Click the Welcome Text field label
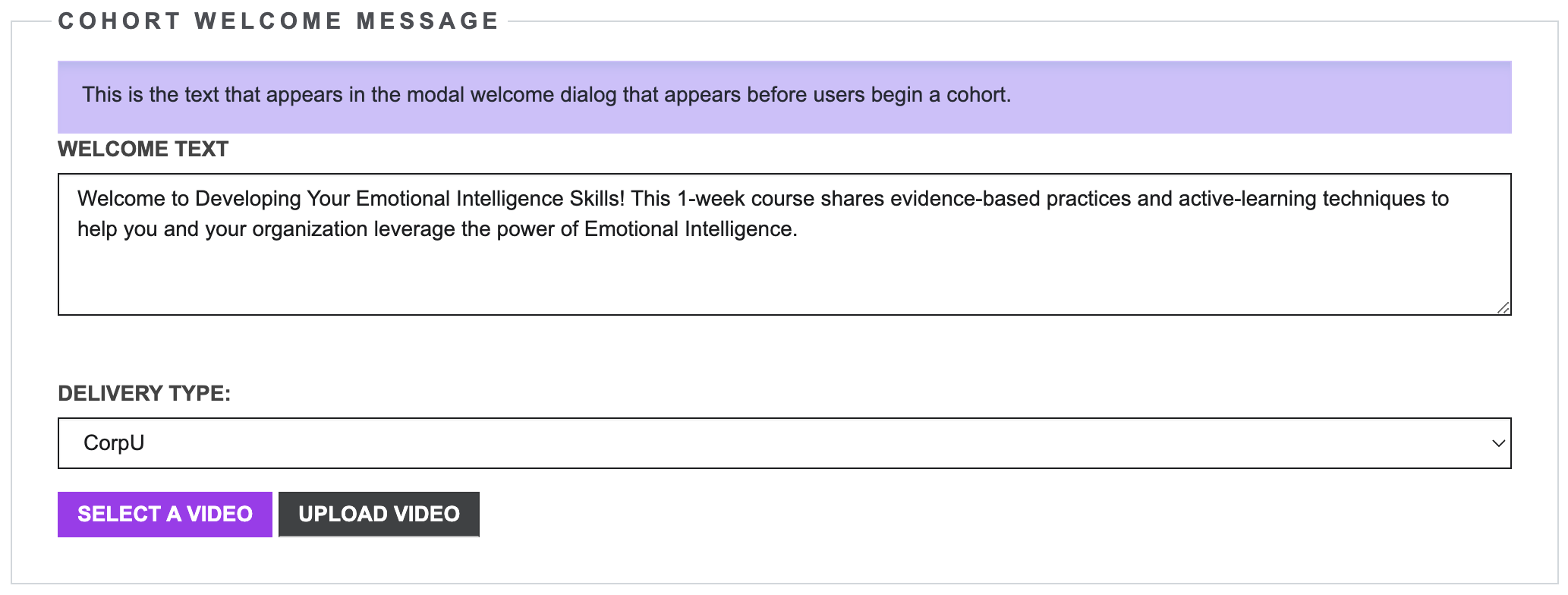 pos(143,149)
